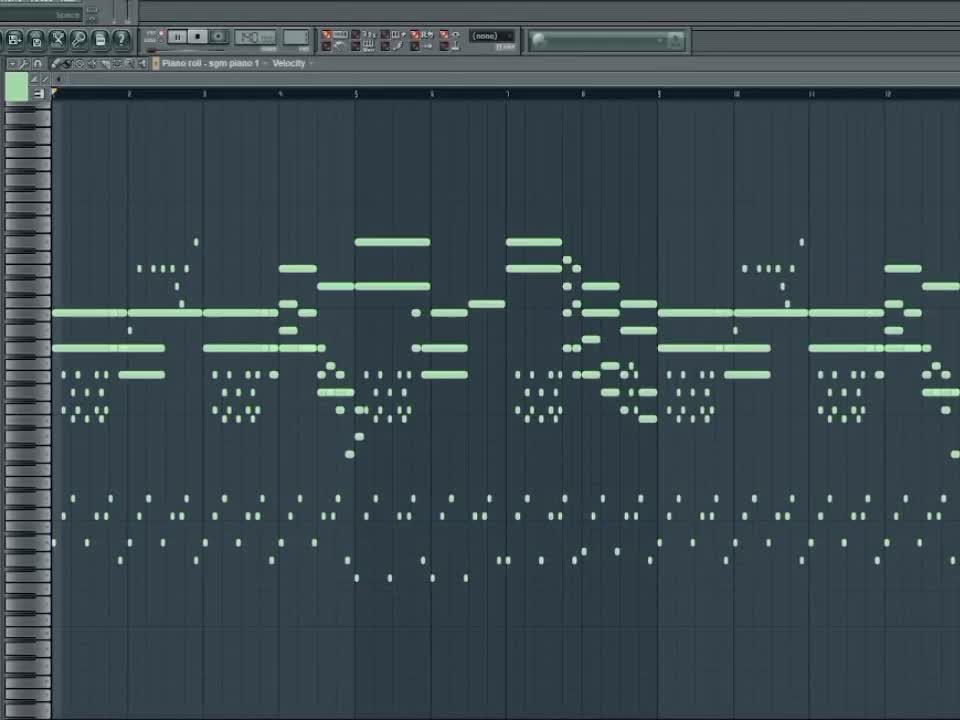Viewport: 960px width, 720px height.
Task: Click the green note color swatch
Action: [x=17, y=87]
